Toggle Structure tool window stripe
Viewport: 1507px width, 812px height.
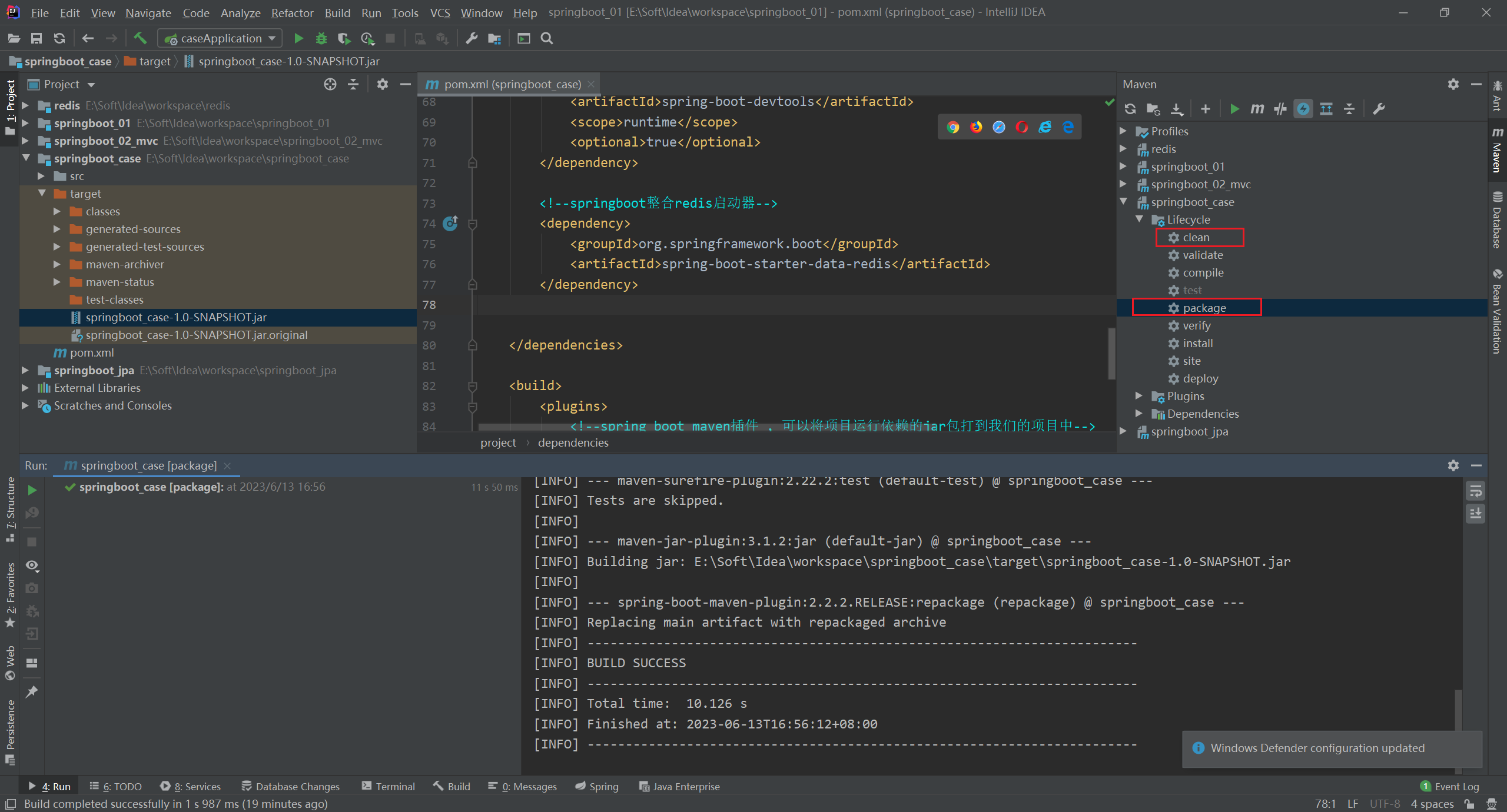[x=10, y=510]
